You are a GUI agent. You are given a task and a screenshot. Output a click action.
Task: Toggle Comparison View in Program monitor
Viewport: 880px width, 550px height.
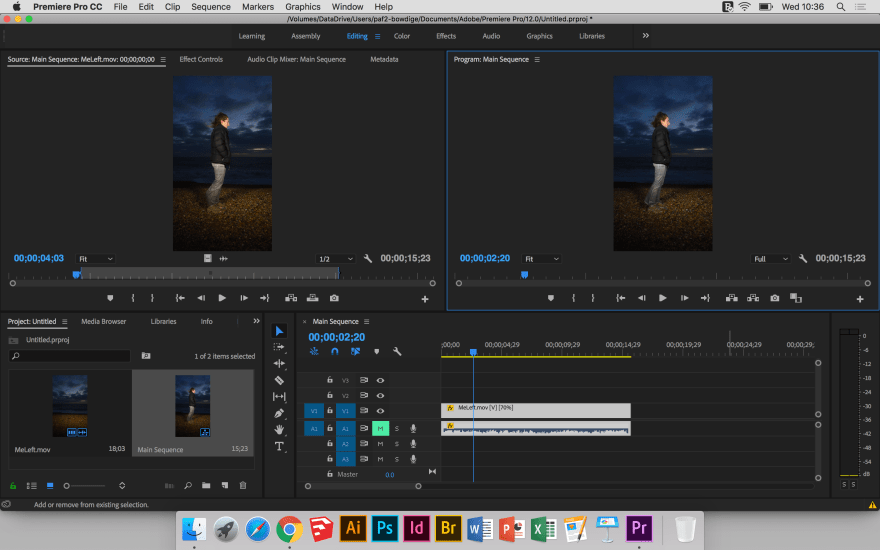click(x=796, y=298)
